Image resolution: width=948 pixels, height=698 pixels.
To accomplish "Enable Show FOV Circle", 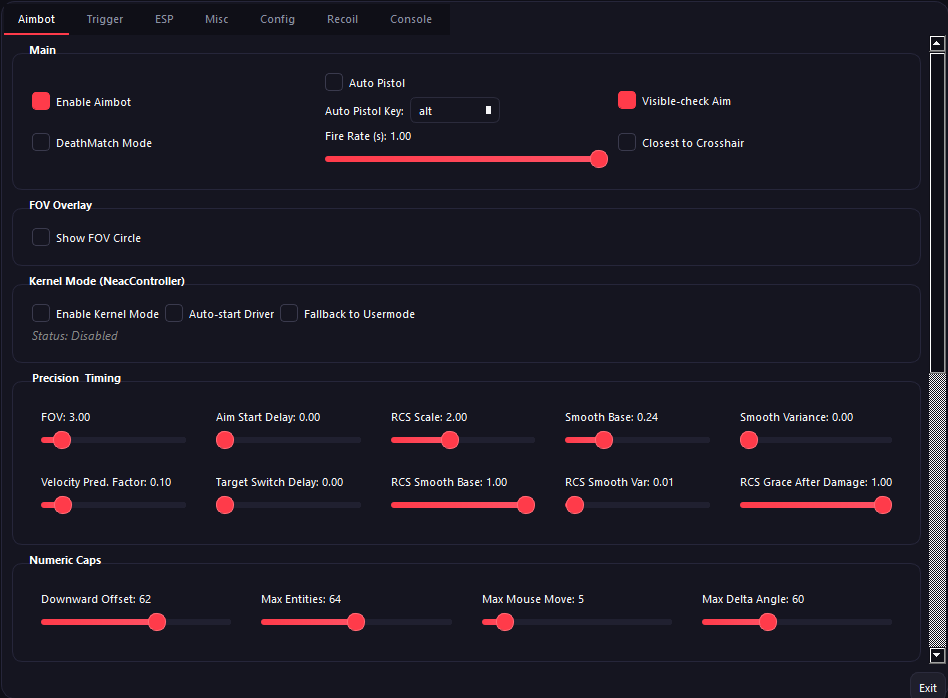I will [x=41, y=237].
